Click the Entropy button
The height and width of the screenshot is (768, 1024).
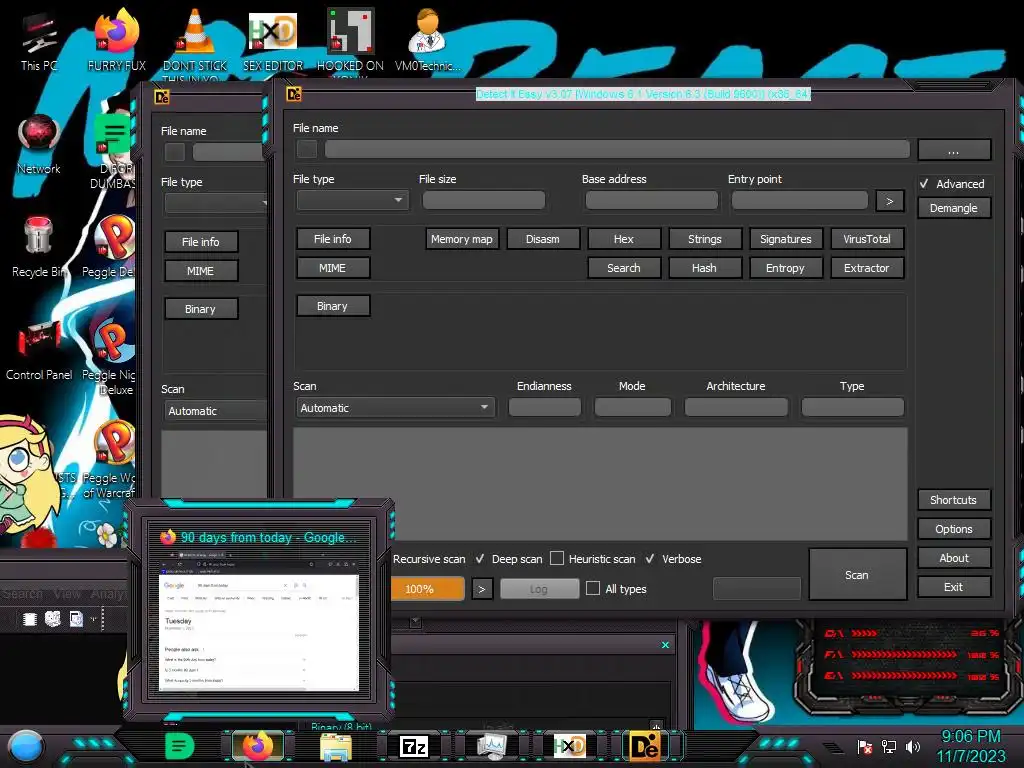(786, 268)
